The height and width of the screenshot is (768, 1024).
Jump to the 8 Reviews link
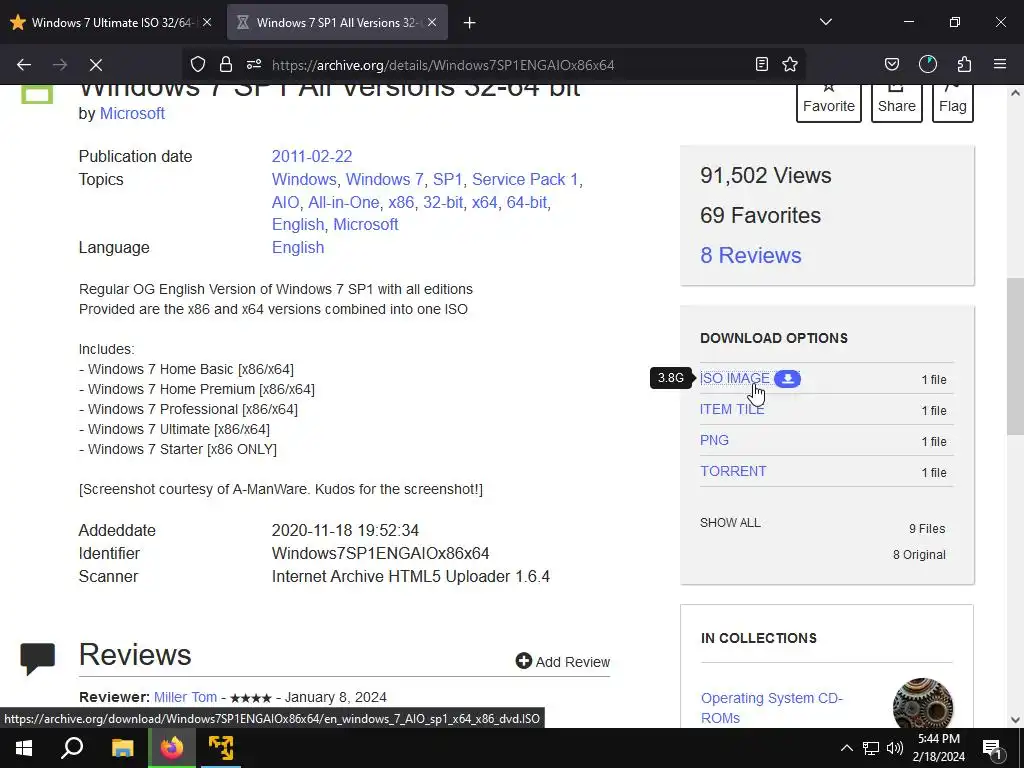(750, 255)
